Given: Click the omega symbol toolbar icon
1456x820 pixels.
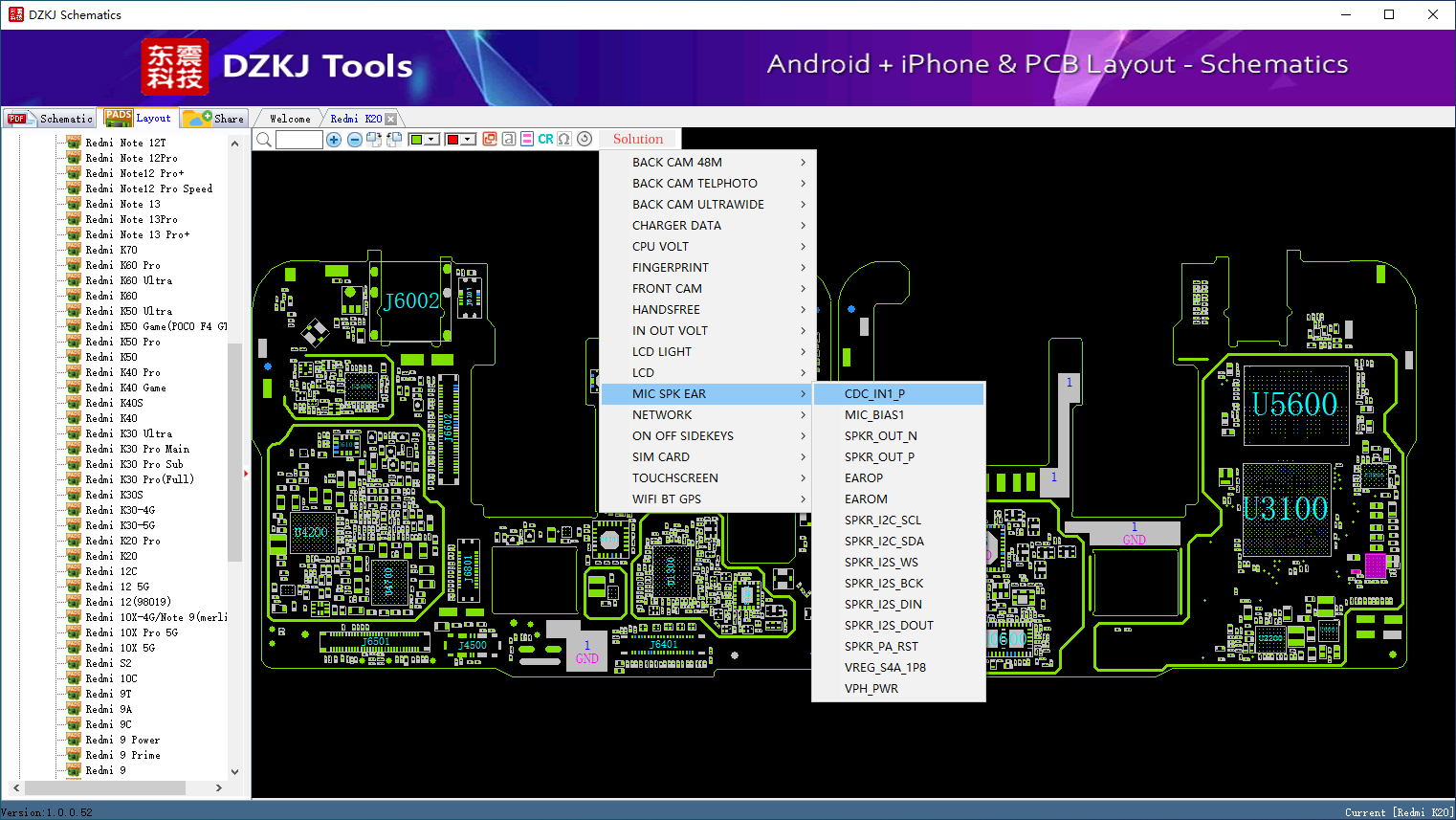Looking at the screenshot, I should [564, 140].
